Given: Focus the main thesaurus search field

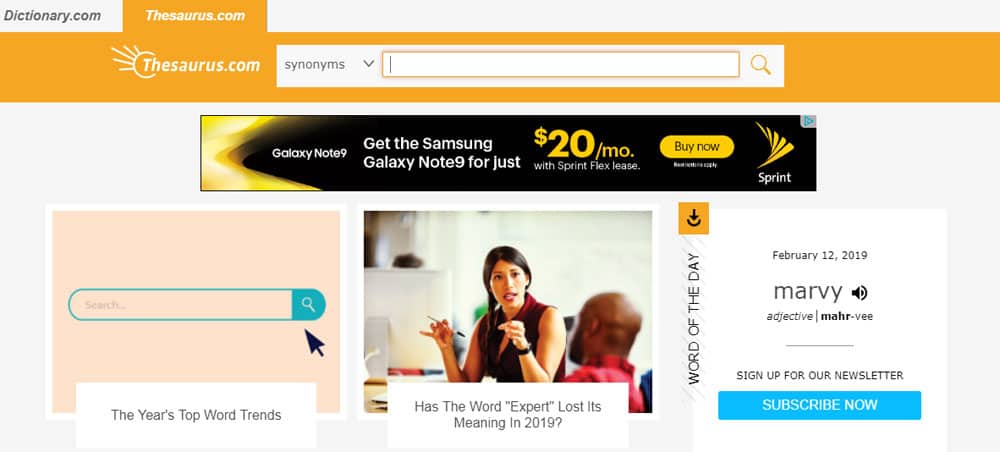Looking at the screenshot, I should pos(561,64).
